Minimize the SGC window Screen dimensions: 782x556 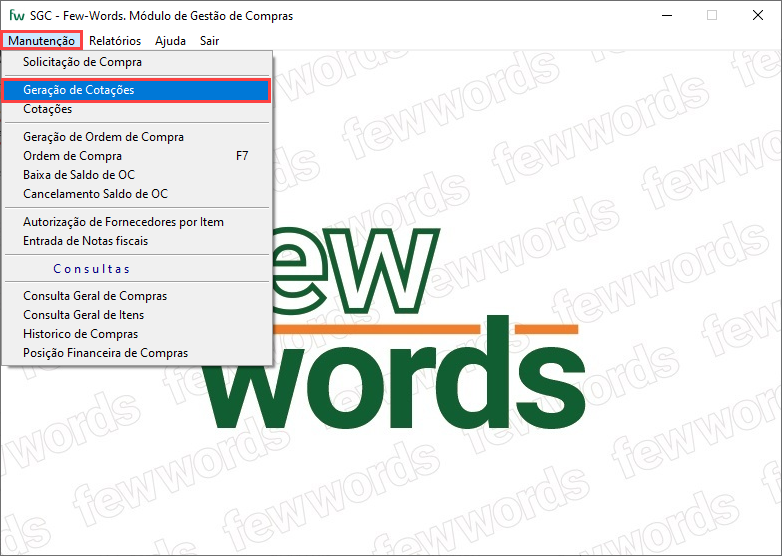667,15
